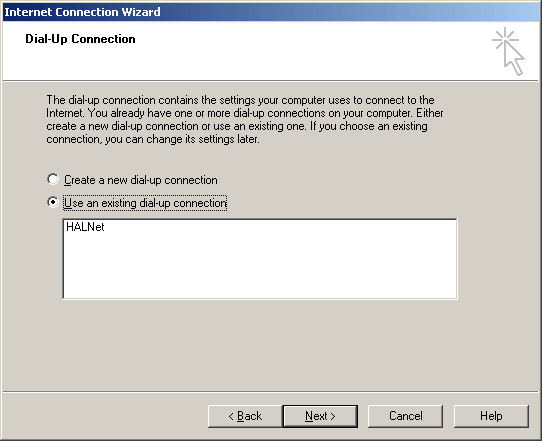Click the wizard cursor icon in header

coord(508,51)
